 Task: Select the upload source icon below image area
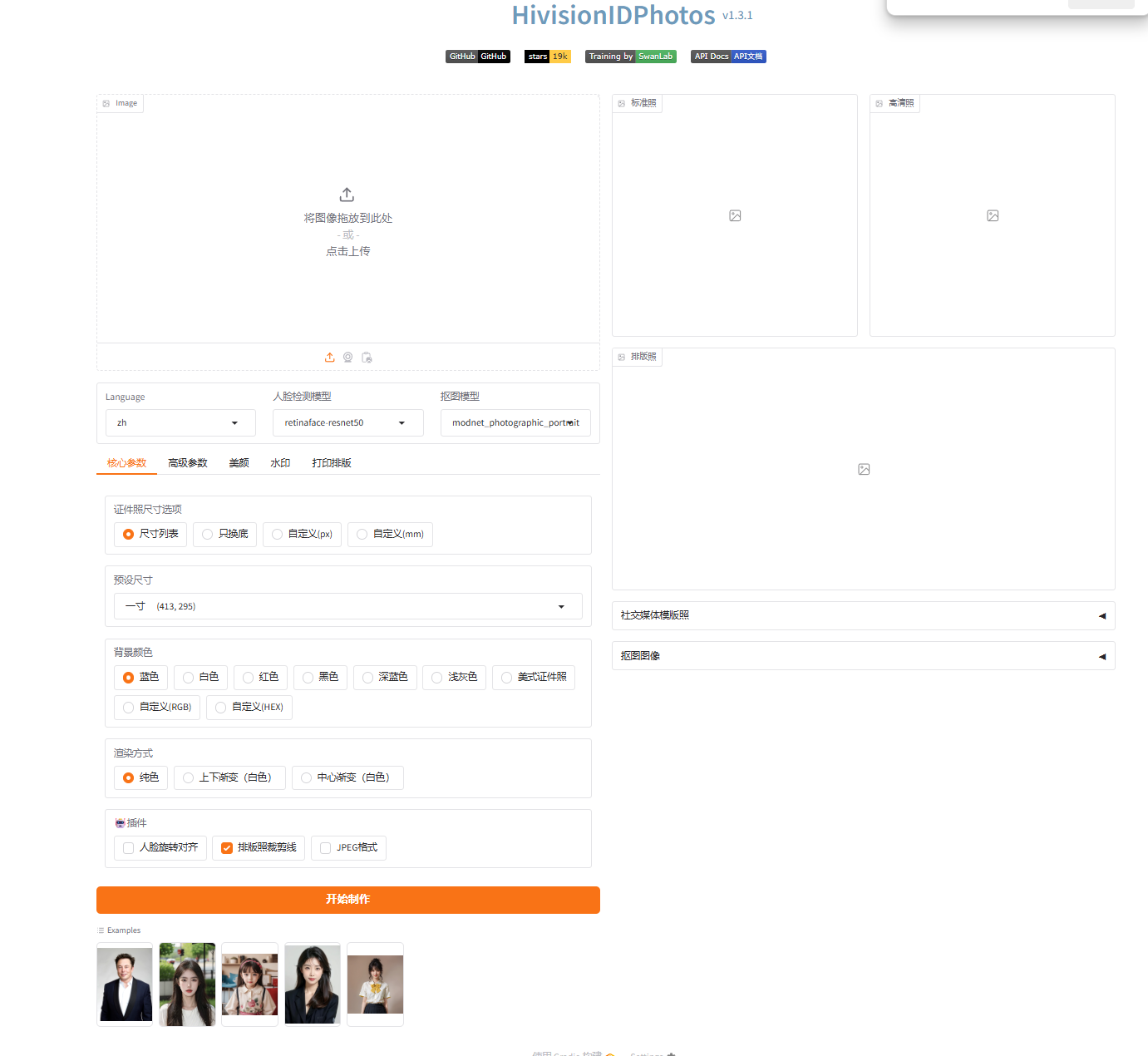[330, 358]
